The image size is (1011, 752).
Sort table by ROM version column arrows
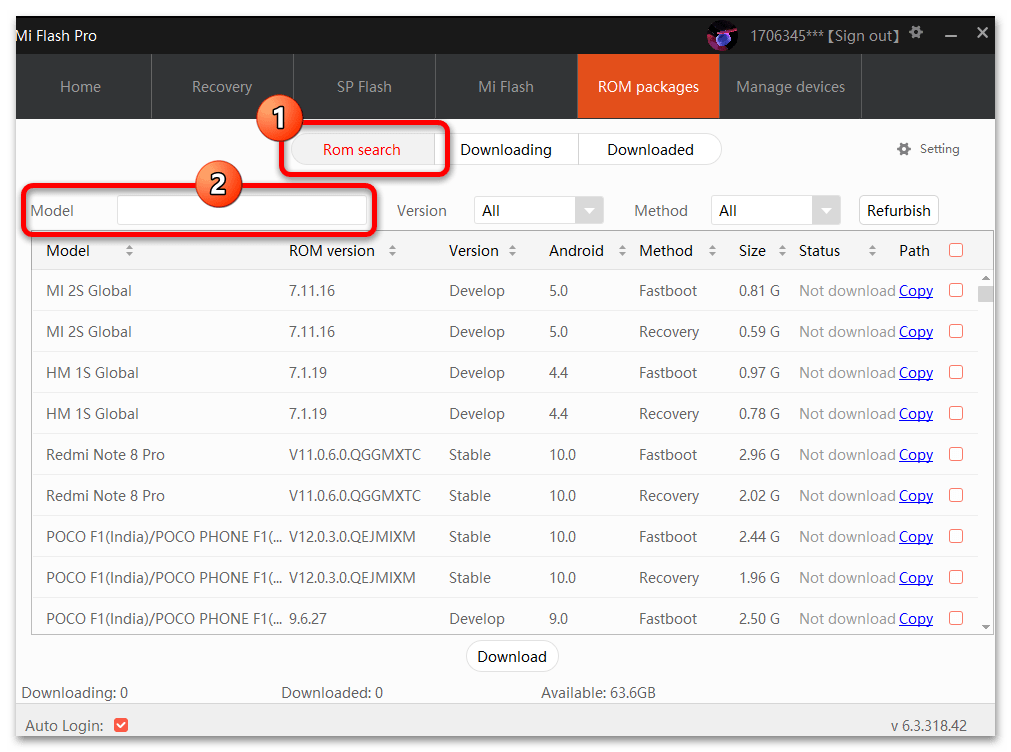tap(392, 251)
